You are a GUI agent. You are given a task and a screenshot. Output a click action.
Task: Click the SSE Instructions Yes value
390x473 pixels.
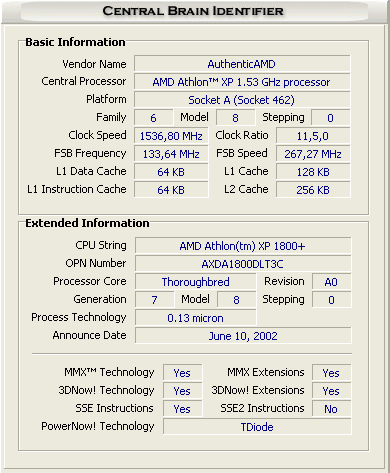click(182, 409)
